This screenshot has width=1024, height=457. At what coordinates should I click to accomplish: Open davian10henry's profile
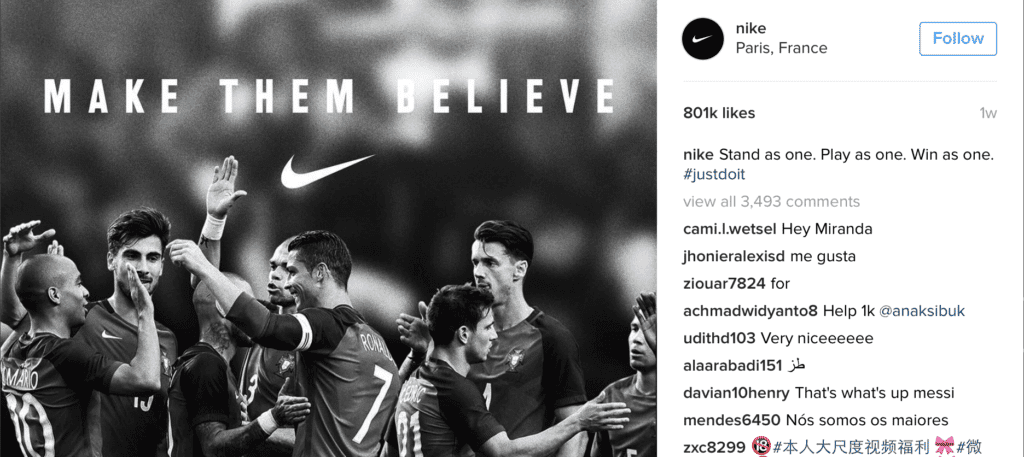(736, 393)
